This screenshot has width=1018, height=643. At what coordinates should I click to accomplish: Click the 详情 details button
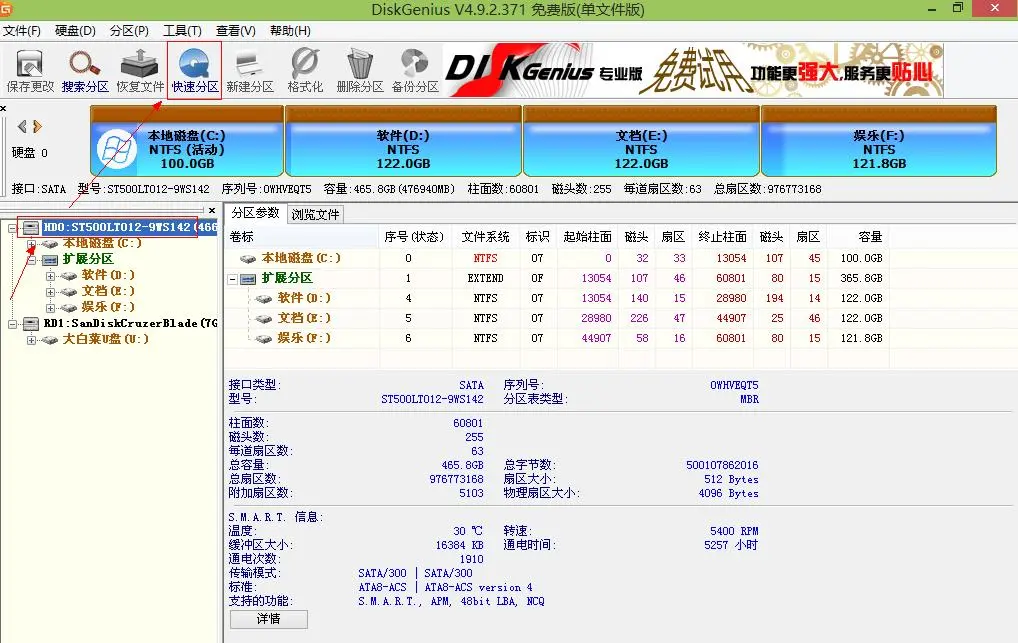[x=268, y=619]
